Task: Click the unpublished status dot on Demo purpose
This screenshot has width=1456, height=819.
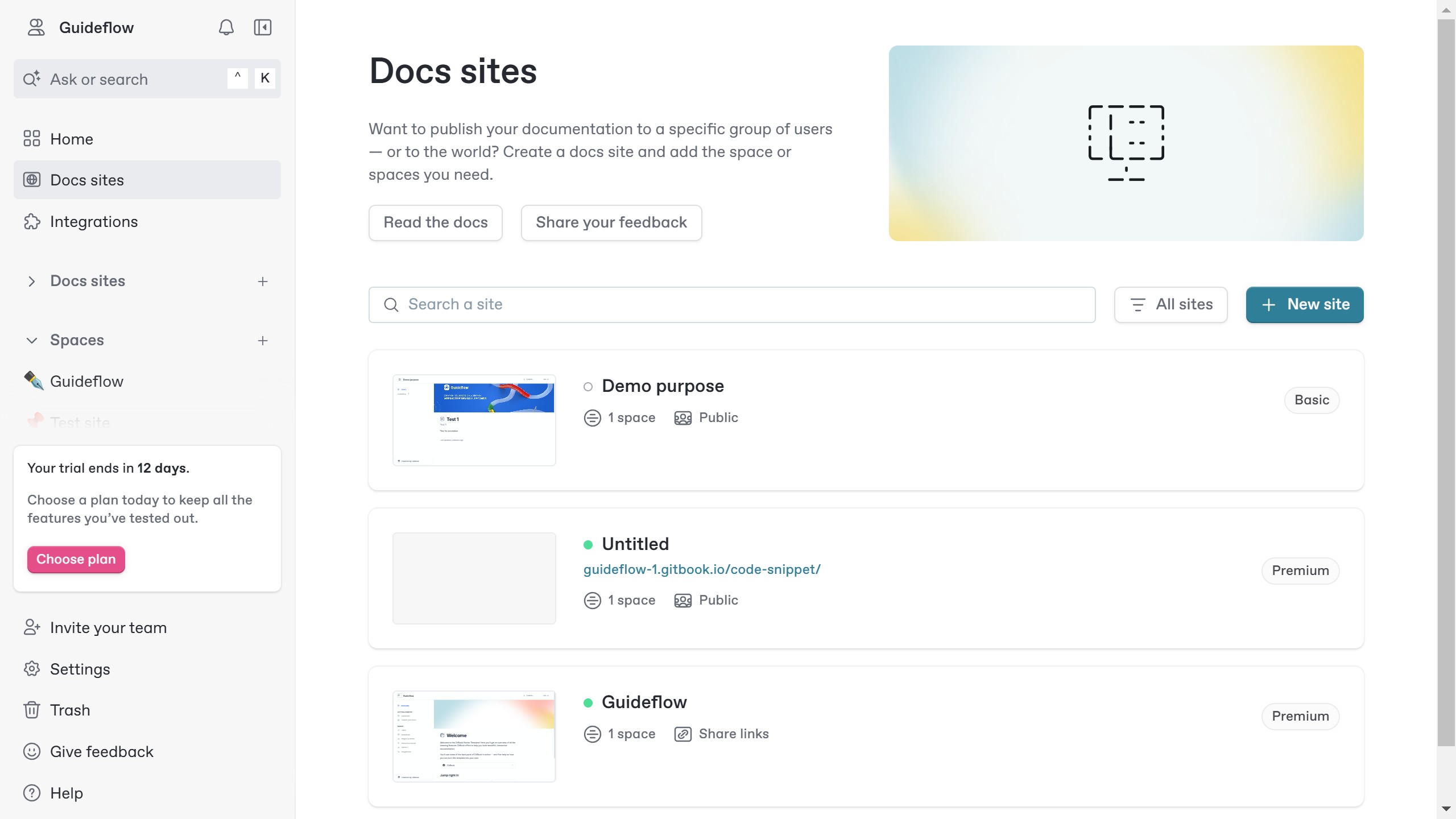Action: [588, 387]
